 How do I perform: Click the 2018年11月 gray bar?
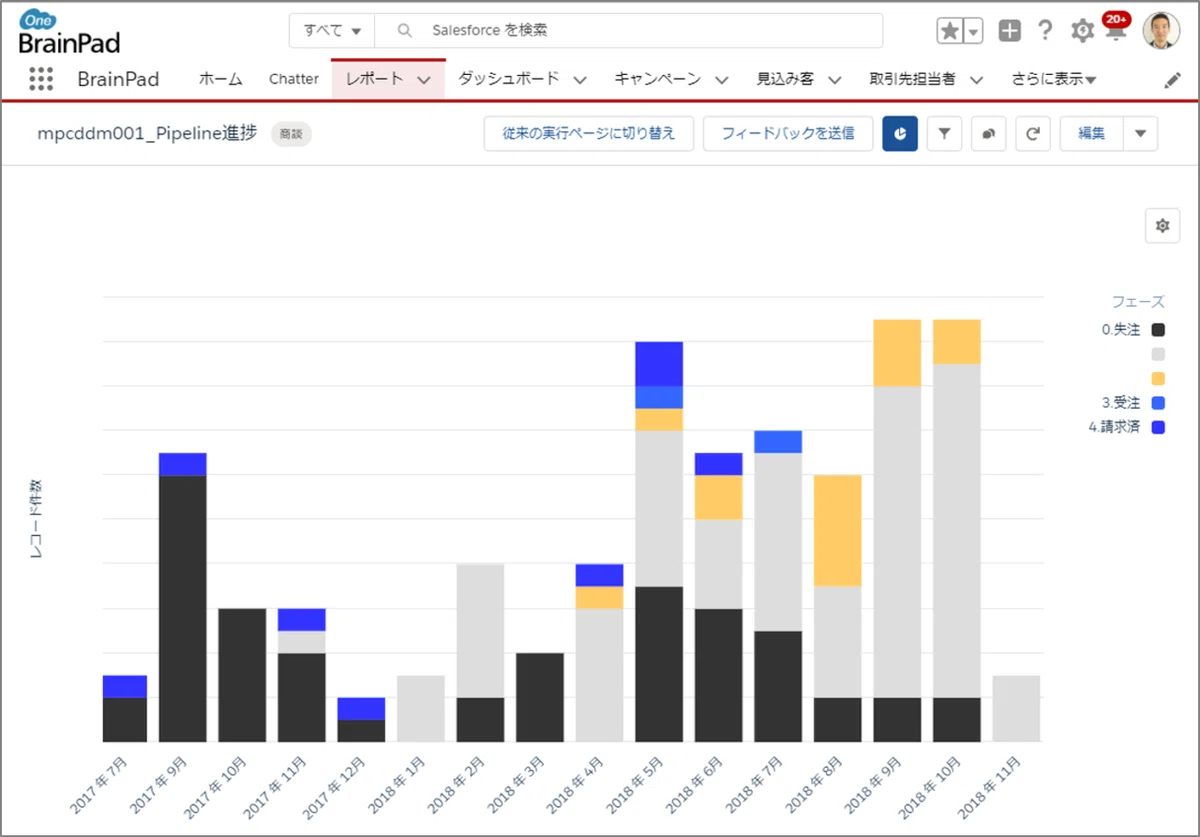click(x=1016, y=708)
